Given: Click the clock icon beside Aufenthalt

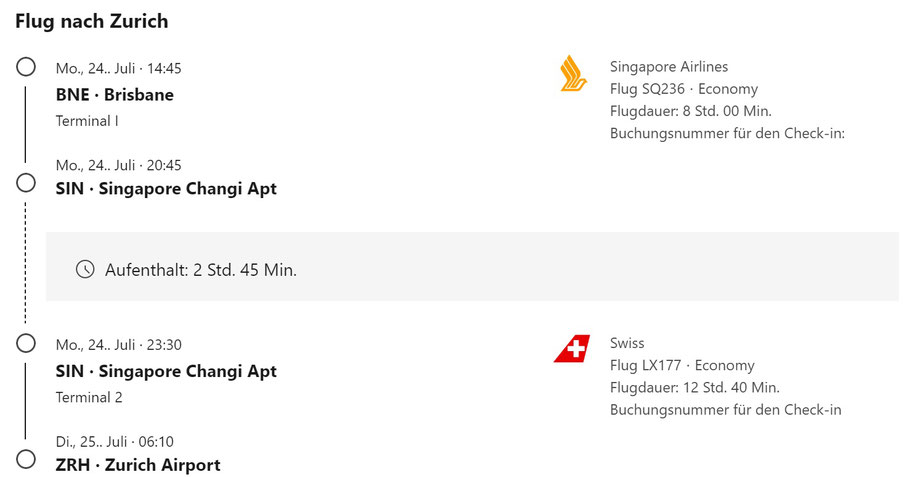Looking at the screenshot, I should point(85,269).
